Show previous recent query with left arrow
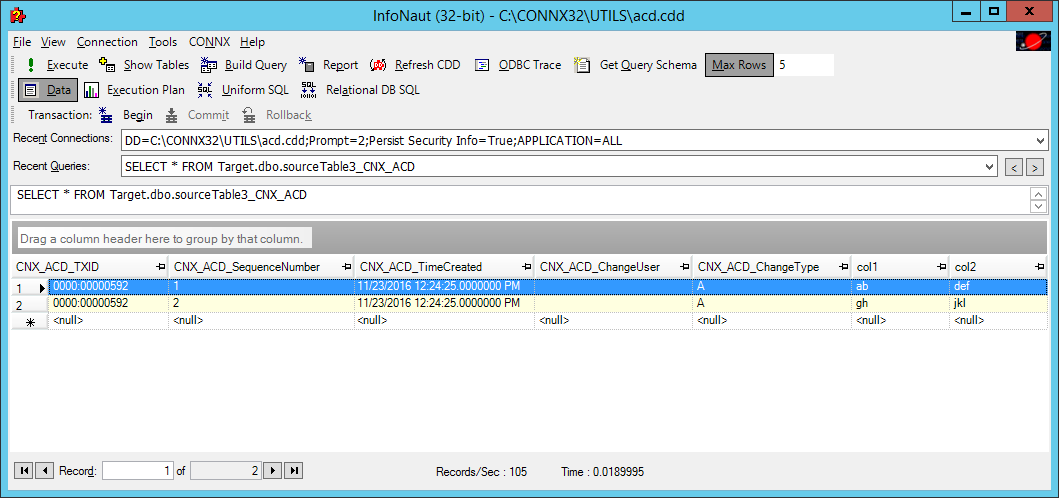This screenshot has height=498, width=1059. (1014, 167)
